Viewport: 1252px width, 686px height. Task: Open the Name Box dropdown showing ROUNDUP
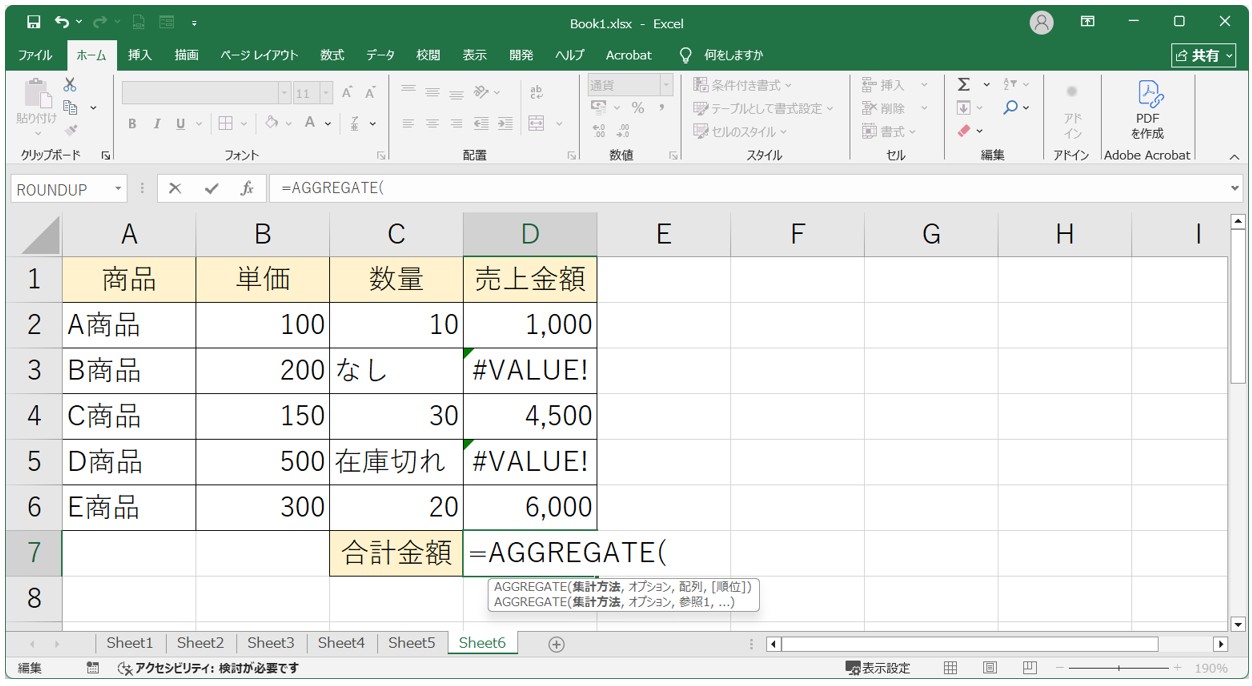(118, 189)
